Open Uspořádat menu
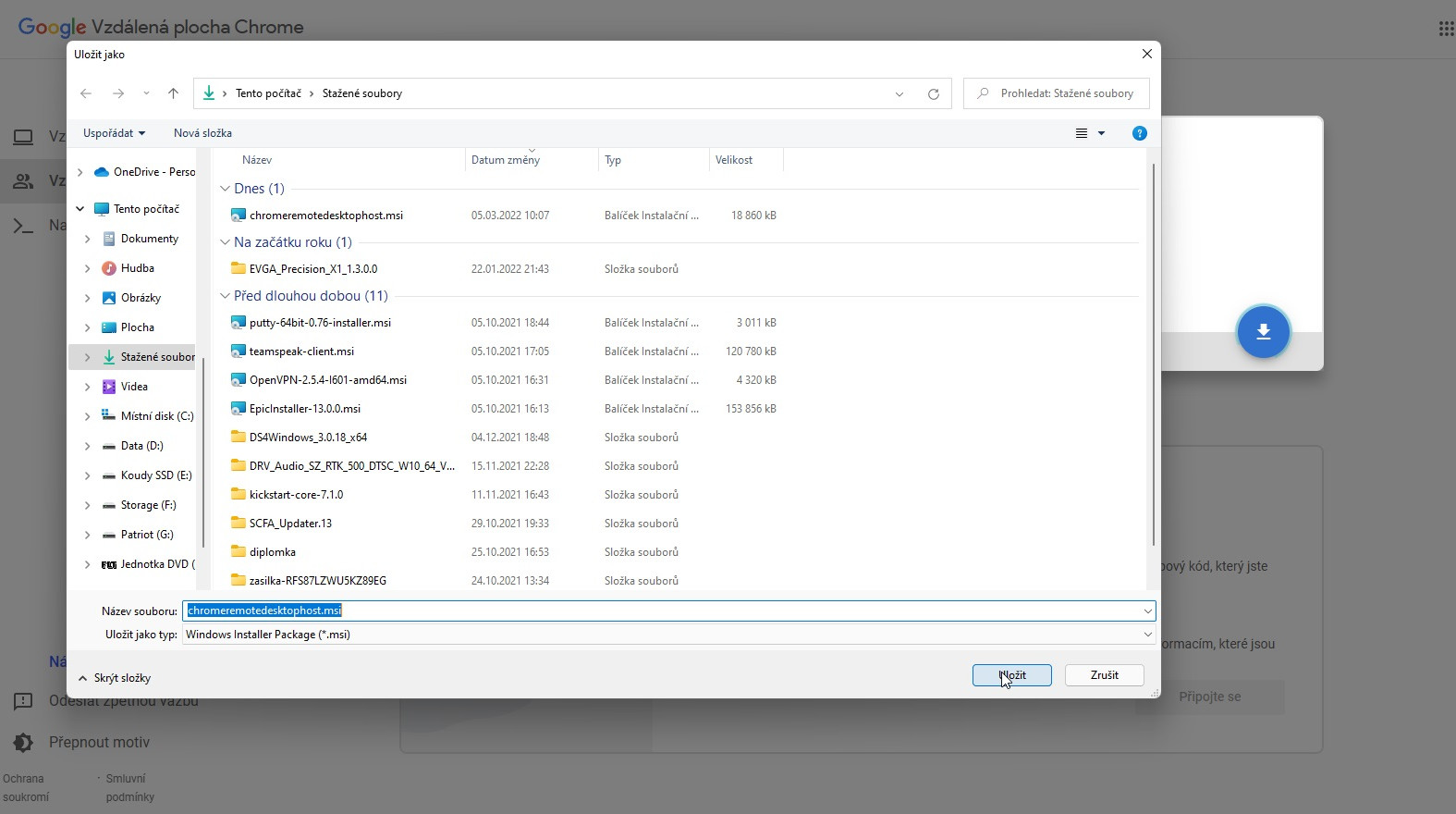Image resolution: width=1456 pixels, height=814 pixels. pos(114,133)
